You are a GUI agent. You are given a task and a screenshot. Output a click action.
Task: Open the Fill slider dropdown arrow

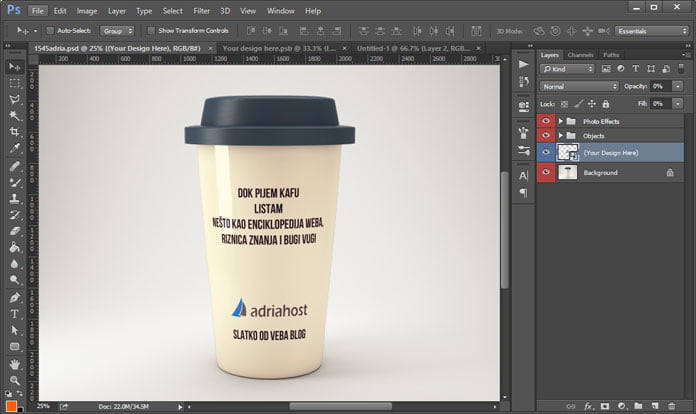677,104
